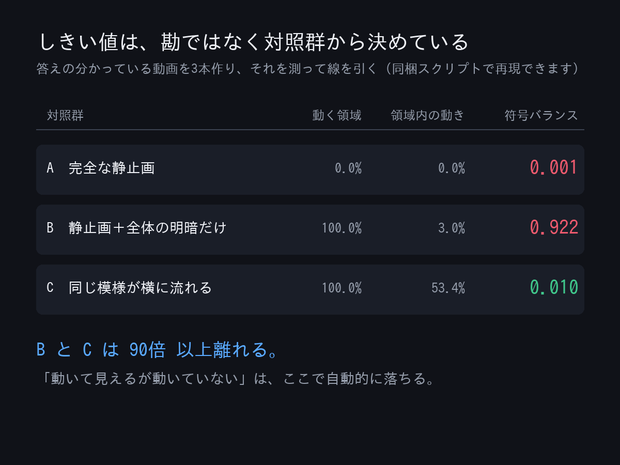Click the 領域内の動き column header
Screen dimensions: 620x465
(427, 115)
